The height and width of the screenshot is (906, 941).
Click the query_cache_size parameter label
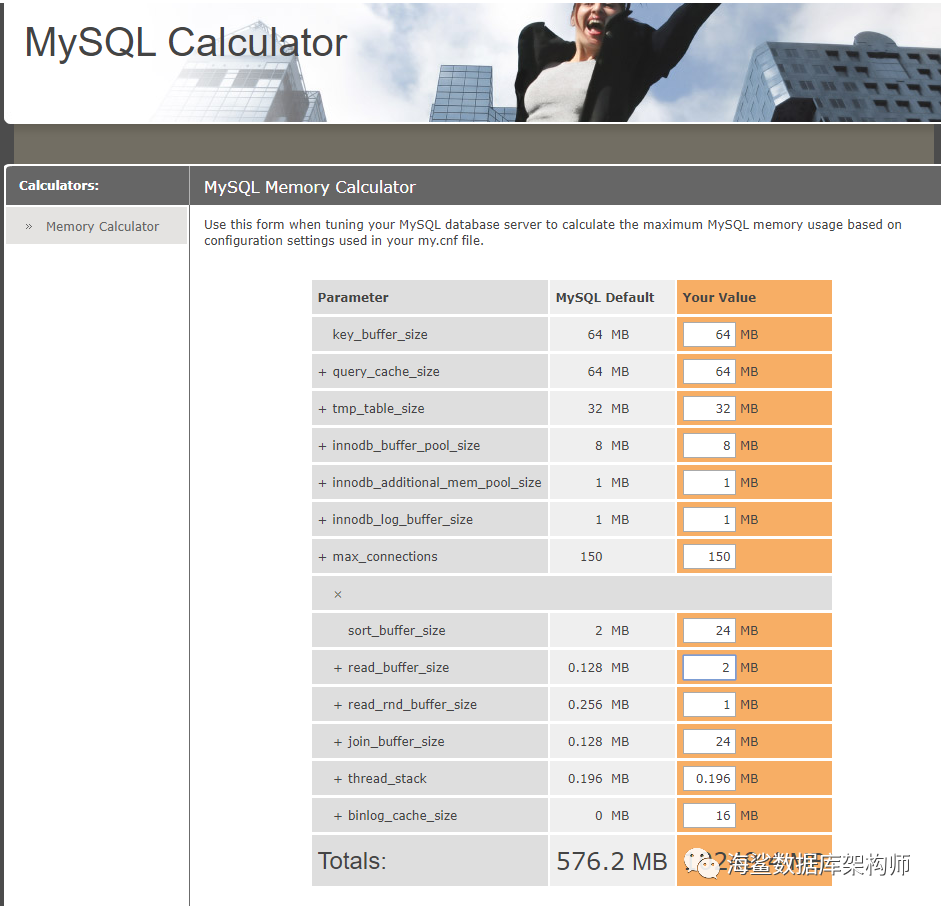pyautogui.click(x=386, y=372)
